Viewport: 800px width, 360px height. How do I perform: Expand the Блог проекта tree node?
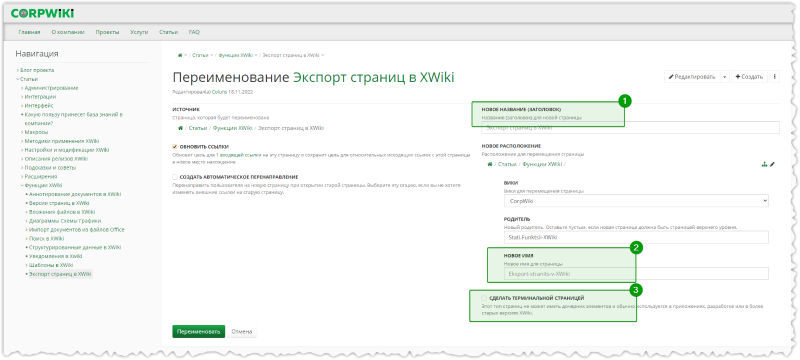pyautogui.click(x=17, y=70)
